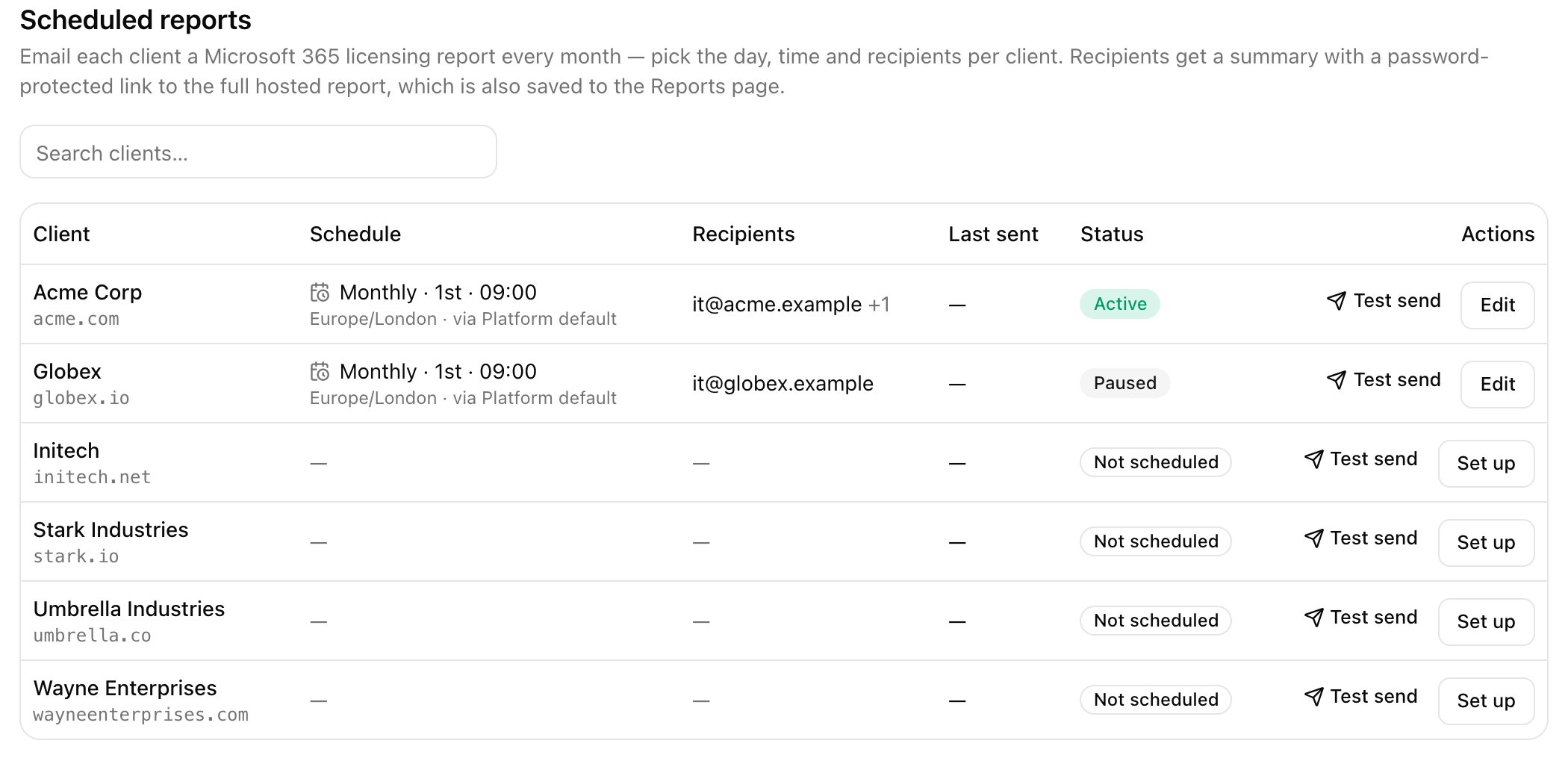The width and height of the screenshot is (1568, 758).
Task: Set up a schedule for Stark Industries
Action: [1486, 542]
